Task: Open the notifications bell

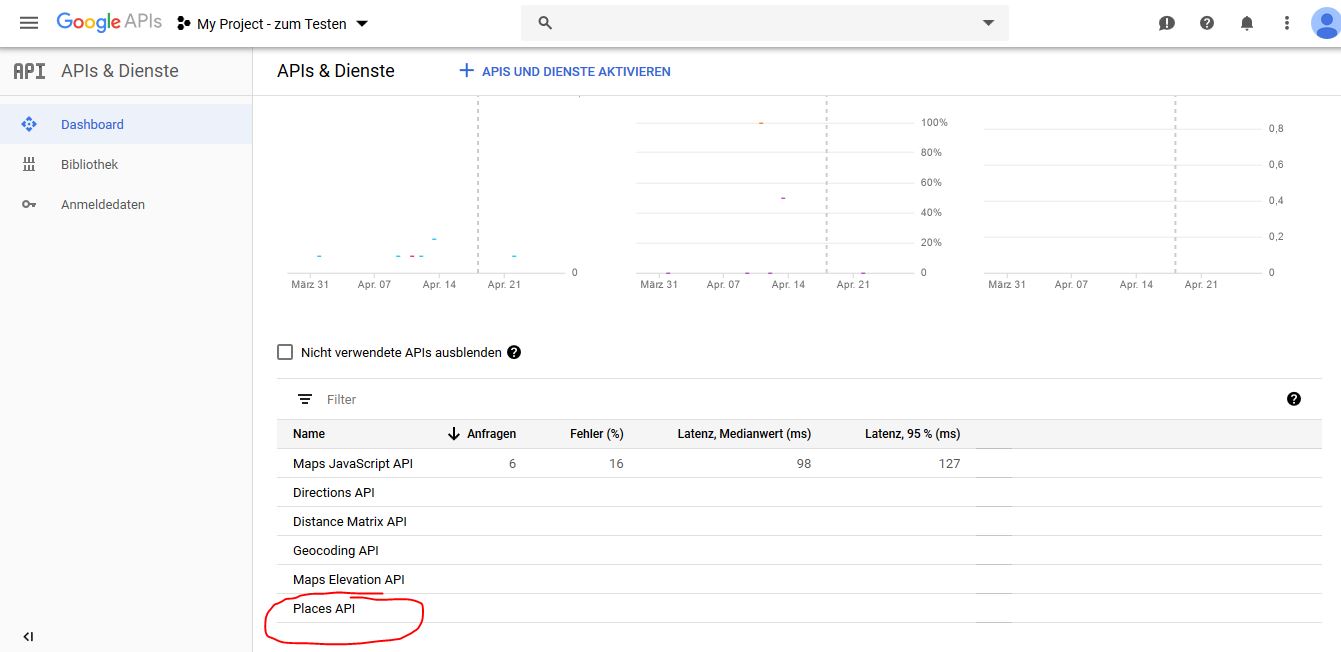Action: (x=1247, y=23)
